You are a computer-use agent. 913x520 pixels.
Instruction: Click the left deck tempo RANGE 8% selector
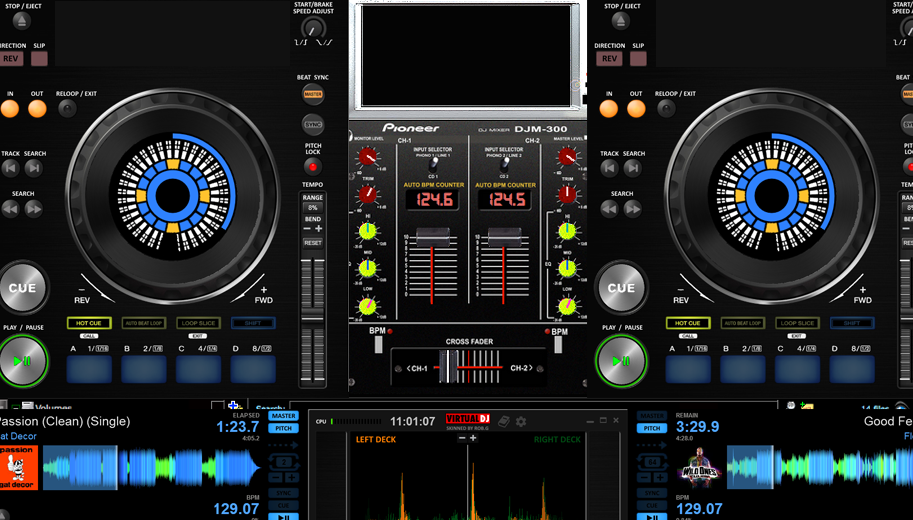click(313, 207)
